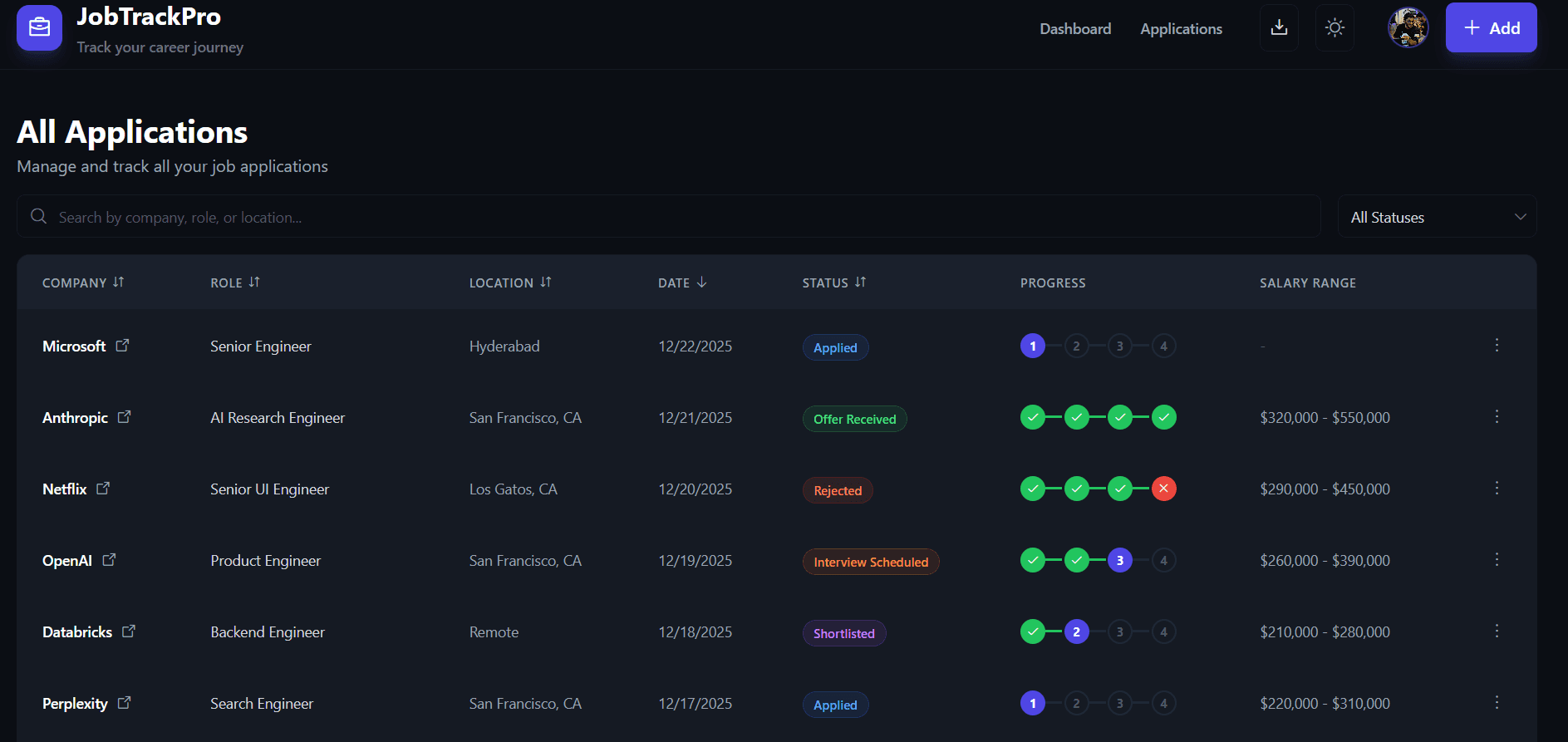1568x742 pixels.
Task: Click the Add application button
Action: 1492,27
